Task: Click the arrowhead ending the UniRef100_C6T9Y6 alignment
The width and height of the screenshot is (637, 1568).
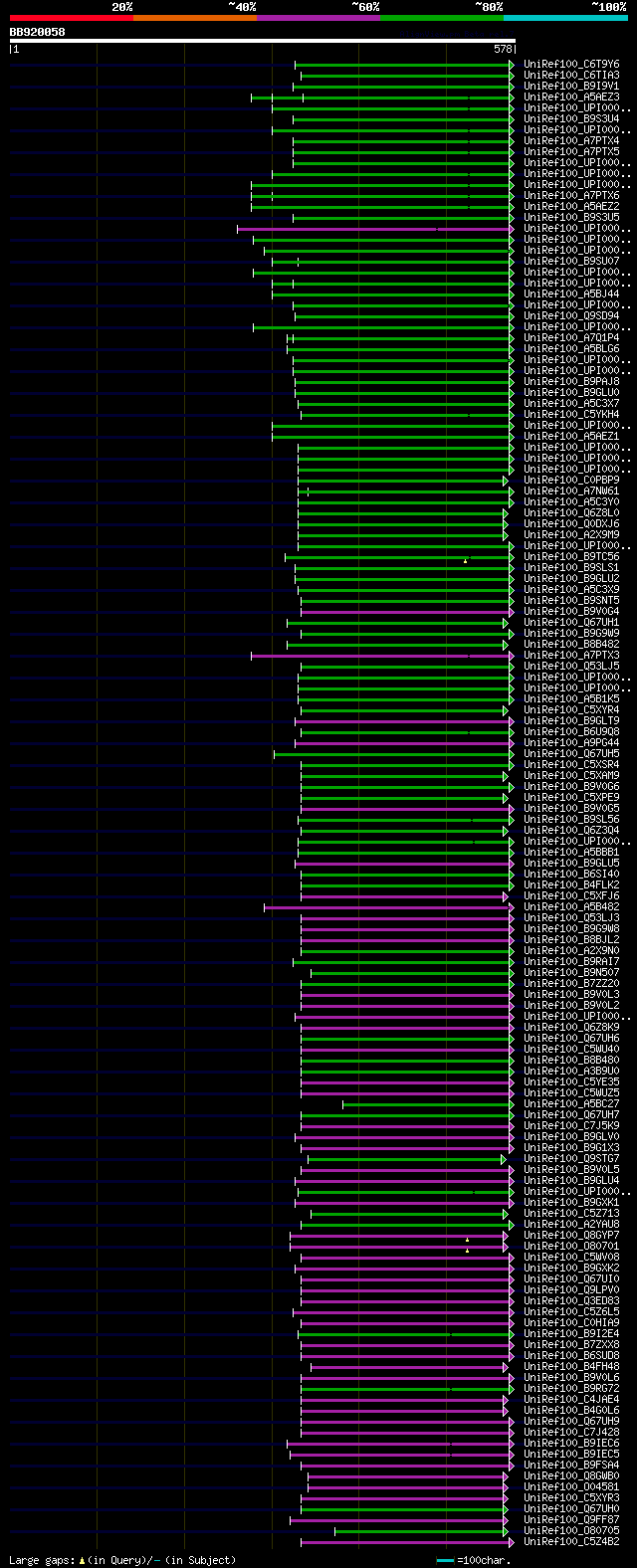Action: click(x=512, y=65)
